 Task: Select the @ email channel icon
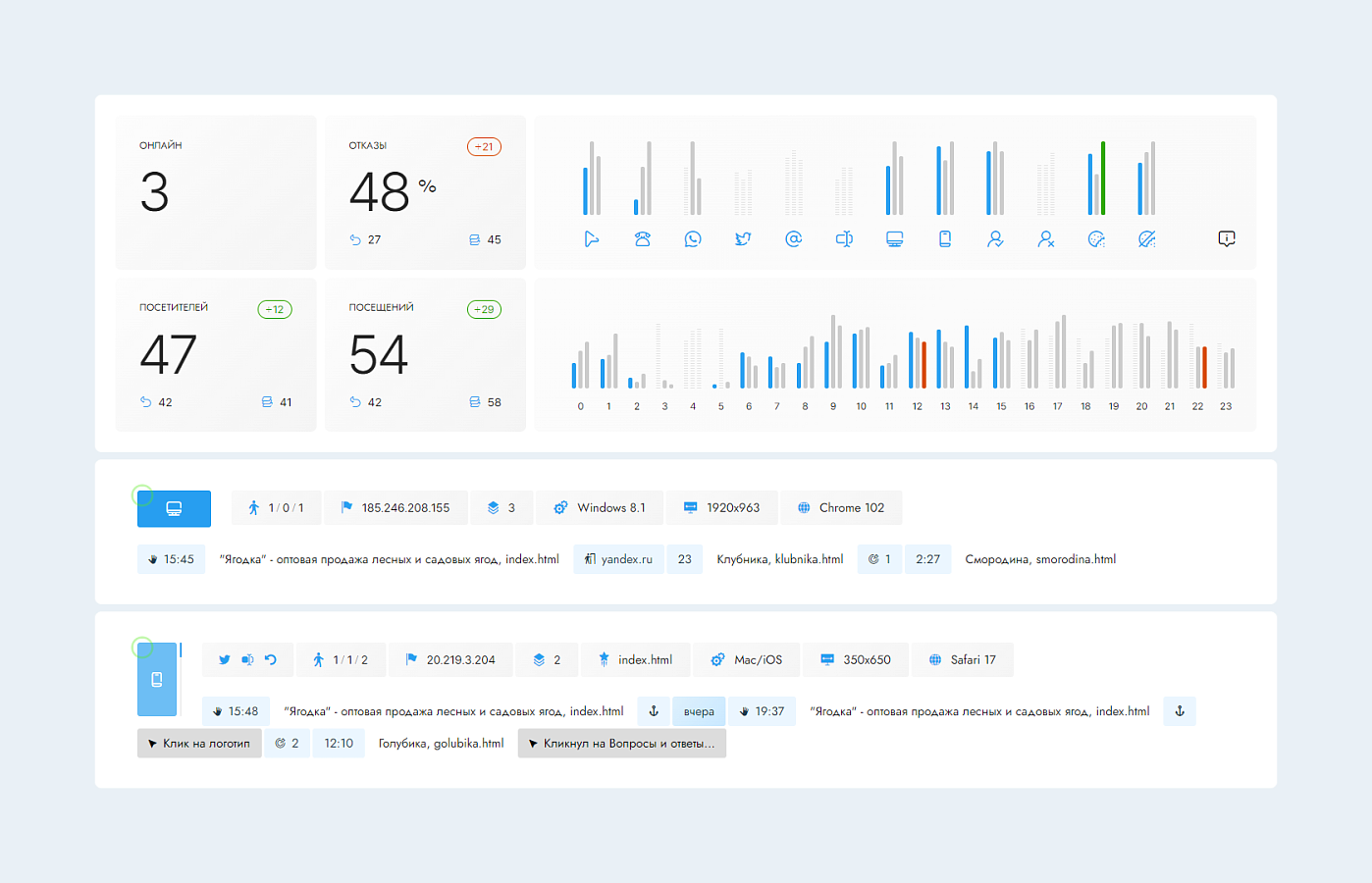pyautogui.click(x=794, y=238)
